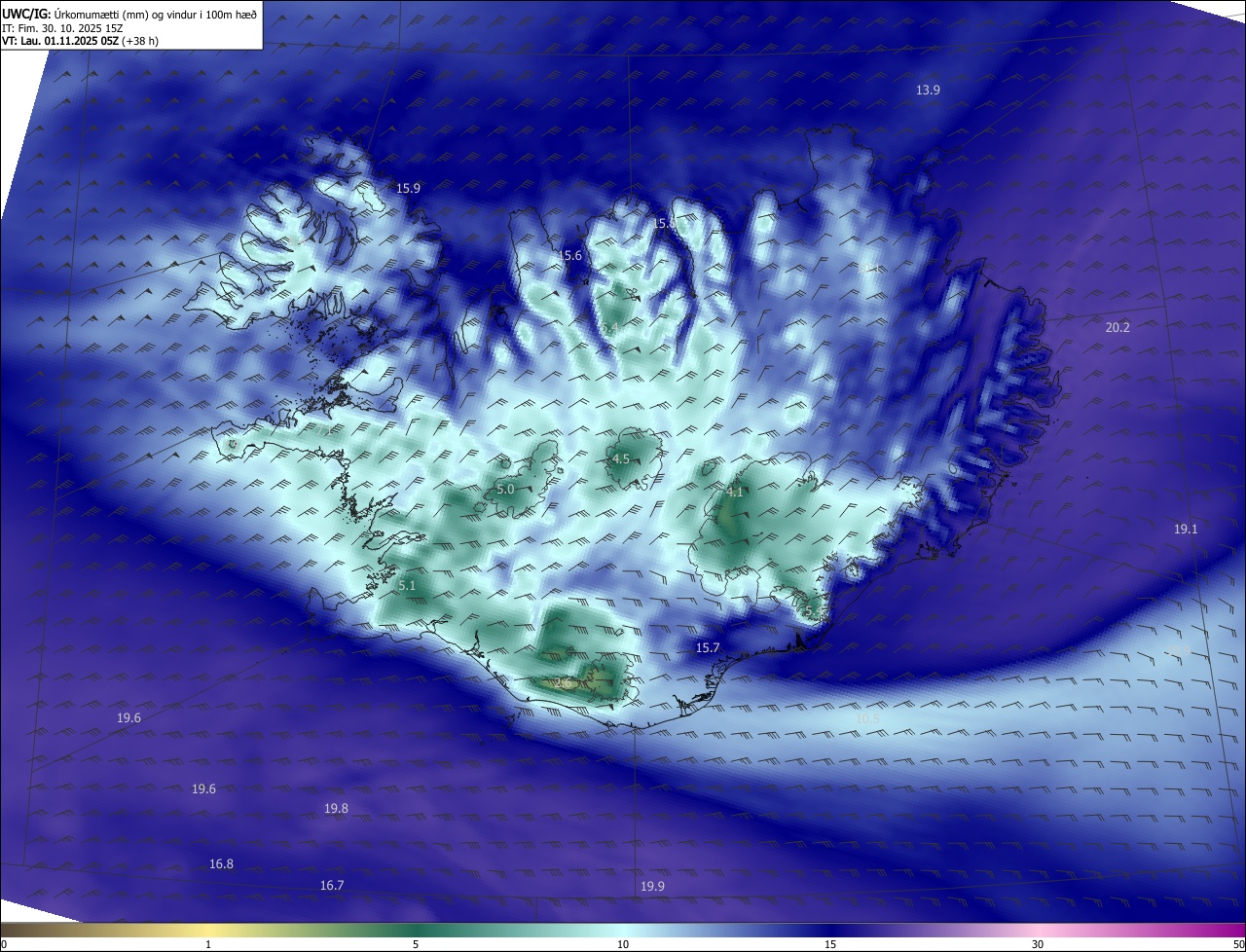Click the precipitable water color scale bar

click(623, 930)
